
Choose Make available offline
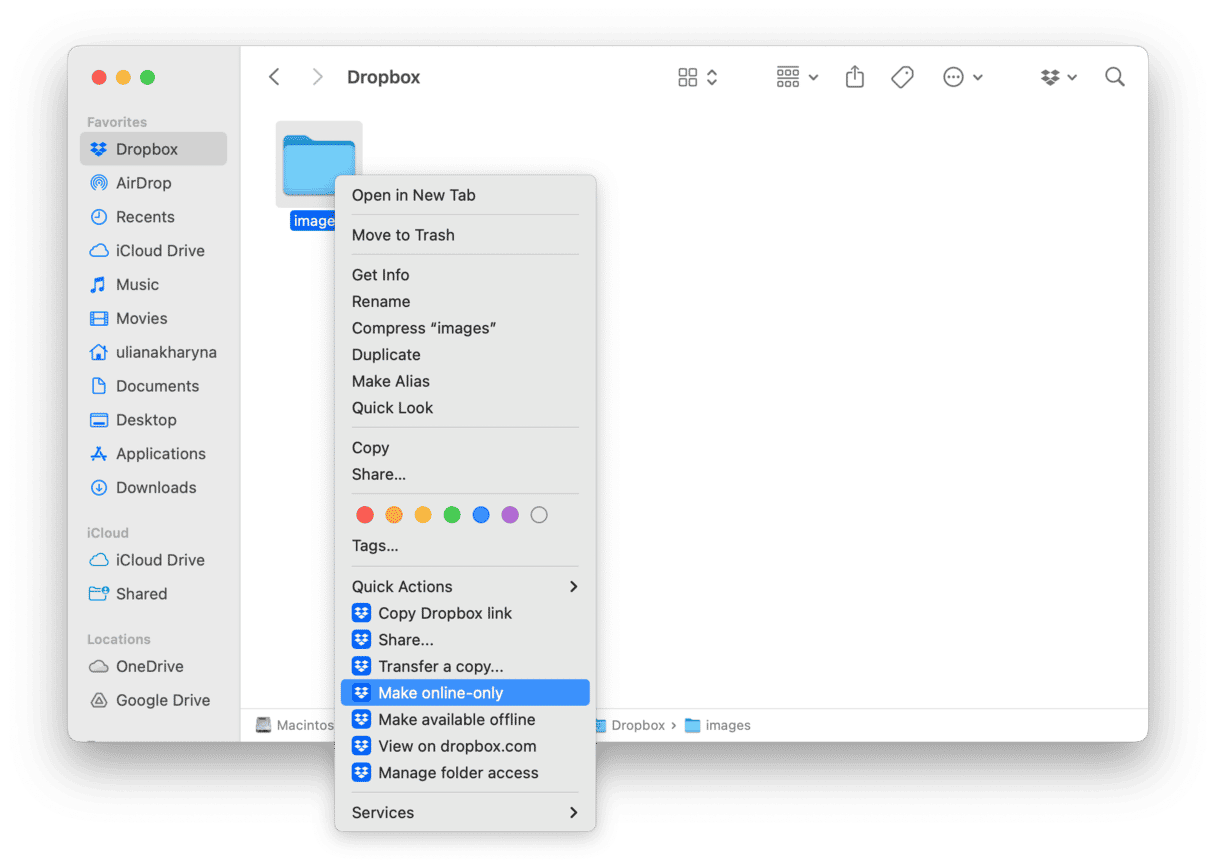[465, 719]
